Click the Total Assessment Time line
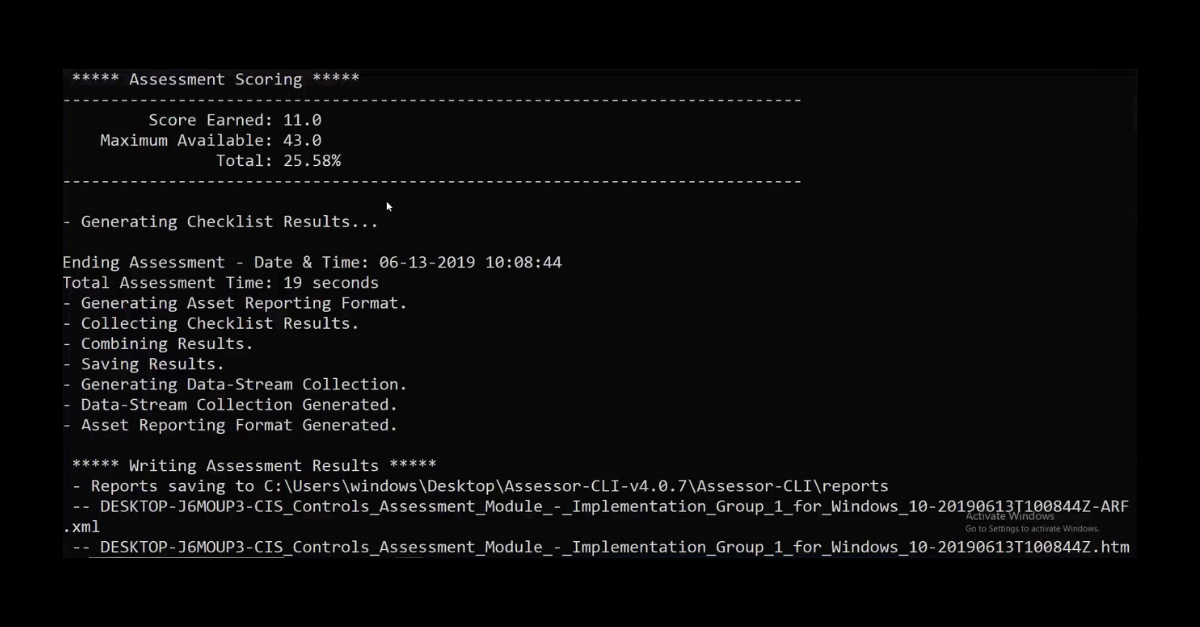This screenshot has height=627, width=1200. [220, 283]
